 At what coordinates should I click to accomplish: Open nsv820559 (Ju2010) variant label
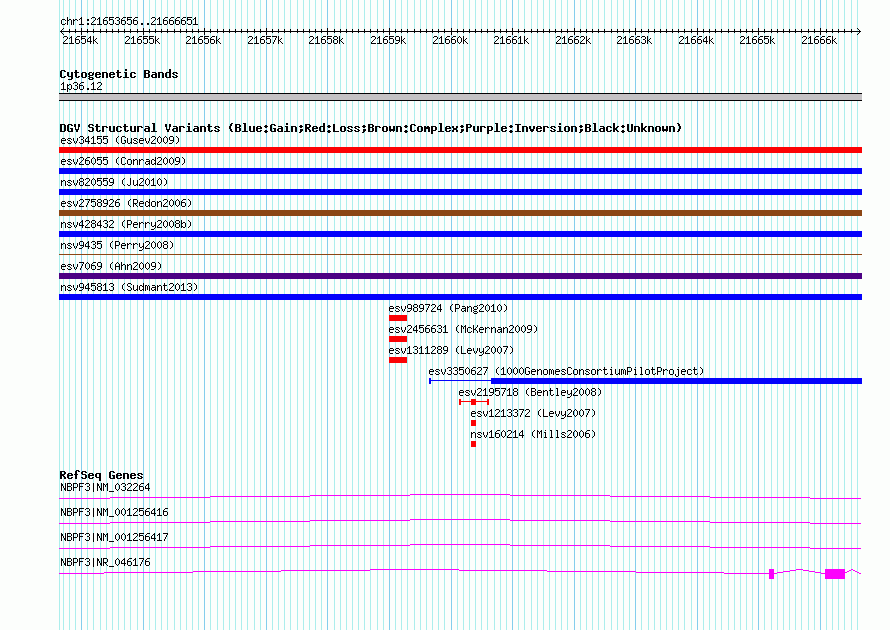pyautogui.click(x=114, y=182)
